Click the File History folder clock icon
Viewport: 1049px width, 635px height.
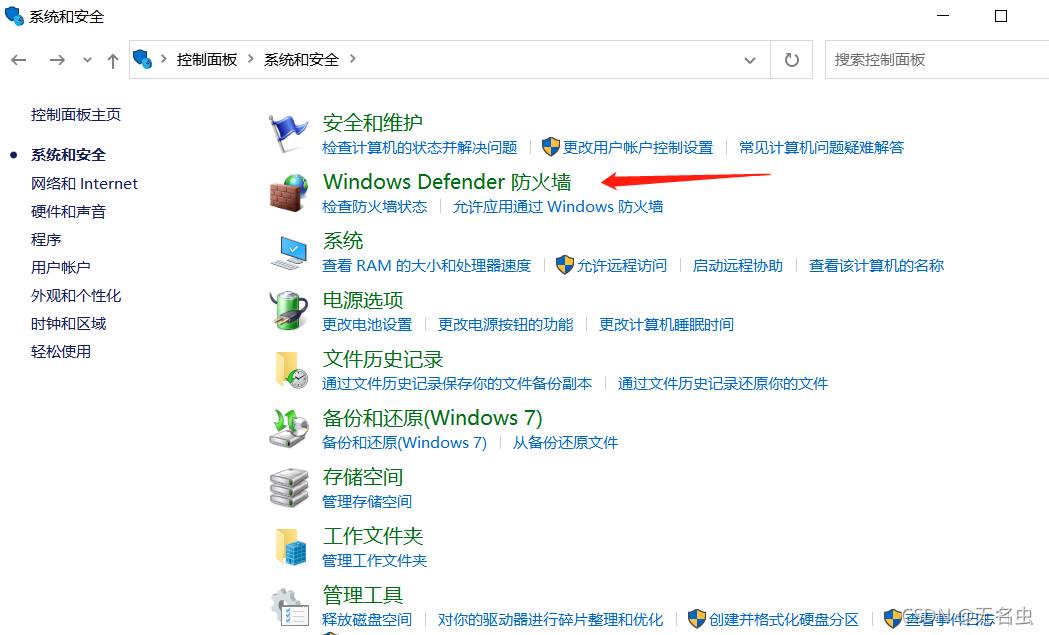tap(291, 369)
